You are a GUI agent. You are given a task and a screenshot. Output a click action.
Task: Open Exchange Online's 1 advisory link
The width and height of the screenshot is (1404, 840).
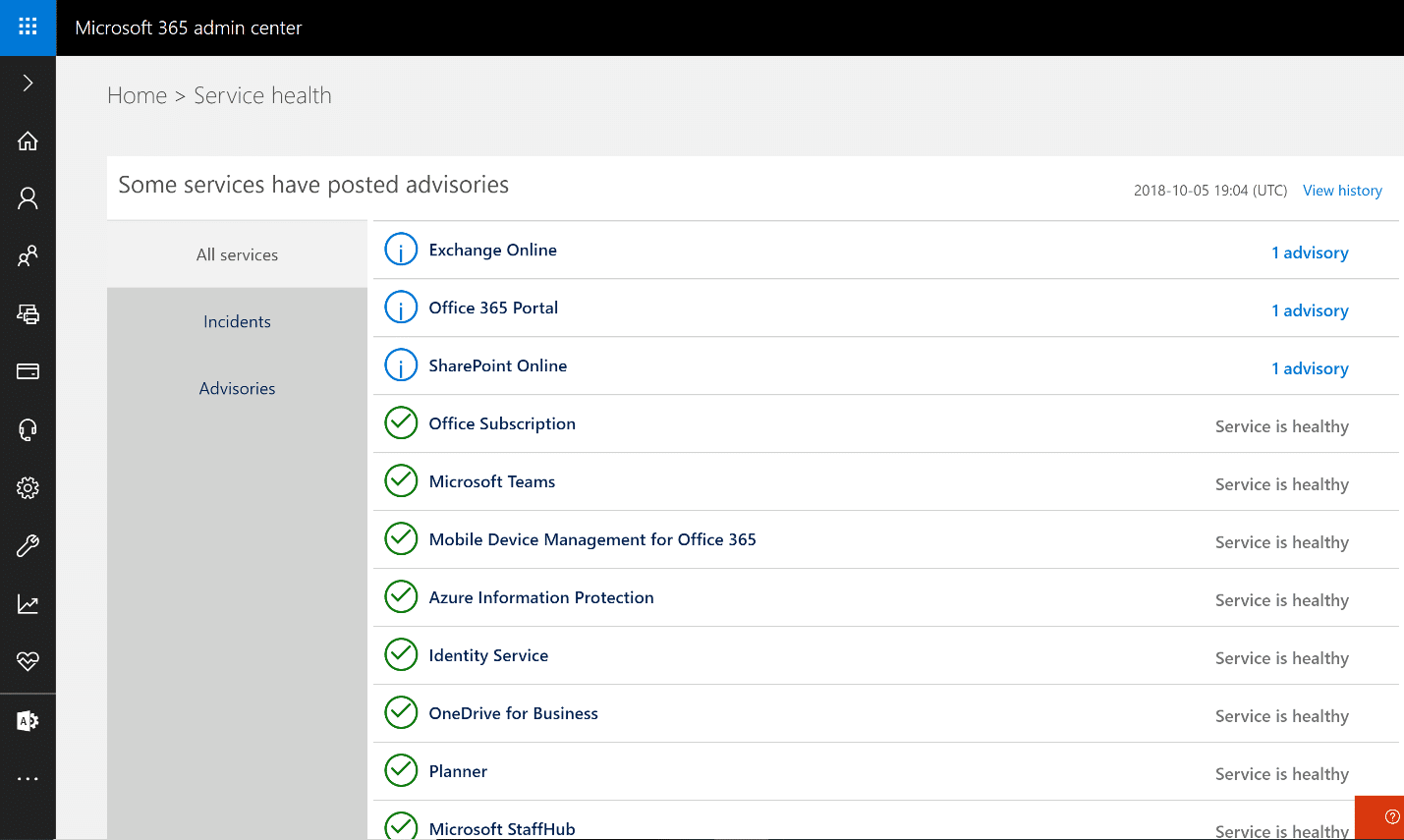[1310, 252]
